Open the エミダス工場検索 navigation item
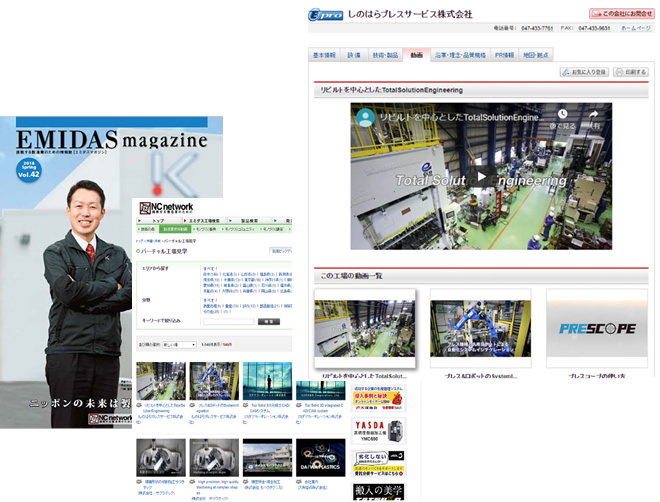 (204, 220)
